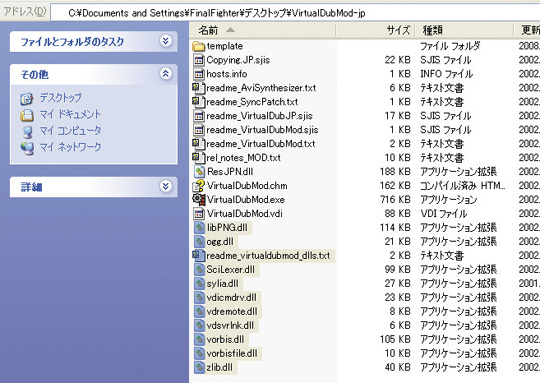Select the zlib.dll icon
The height and width of the screenshot is (383, 540).
(x=199, y=367)
